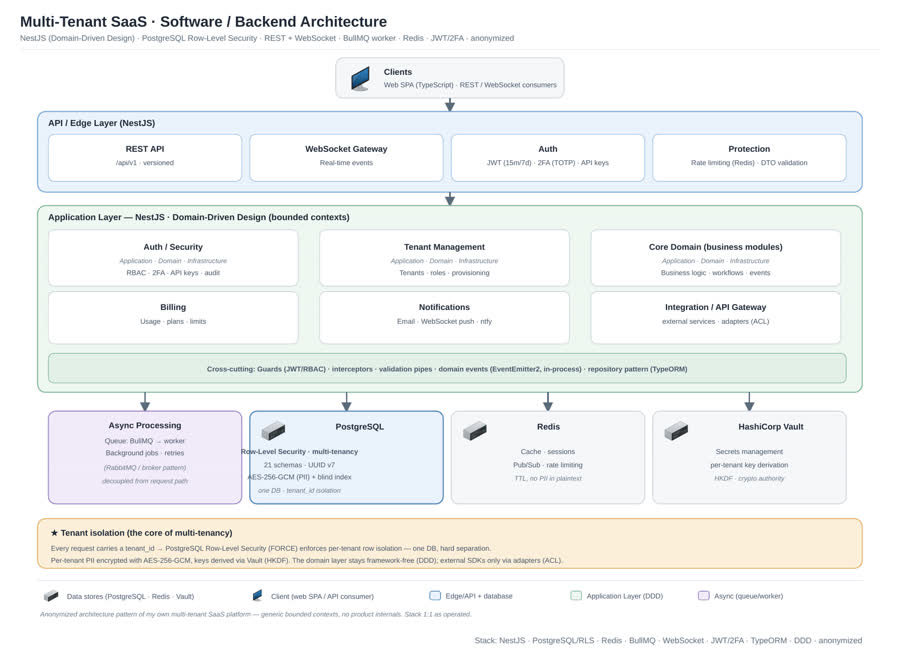This screenshot has width=900, height=672.
Task: Click the 'external services · adapters (ACL)' text
Action: click(715, 321)
